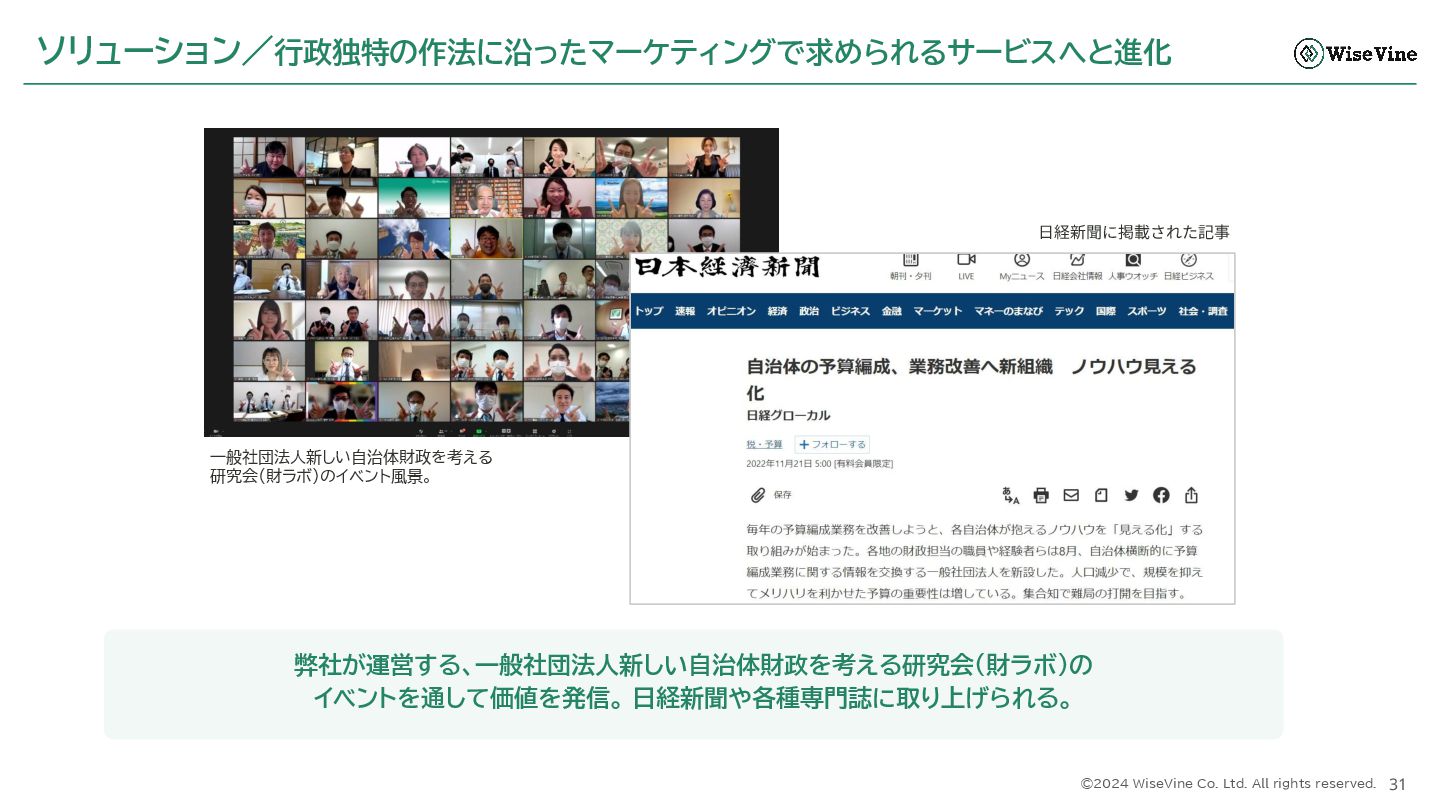Click the 日経ビジネス compass icon
Screen dimensions: 1440x810
click(1189, 260)
